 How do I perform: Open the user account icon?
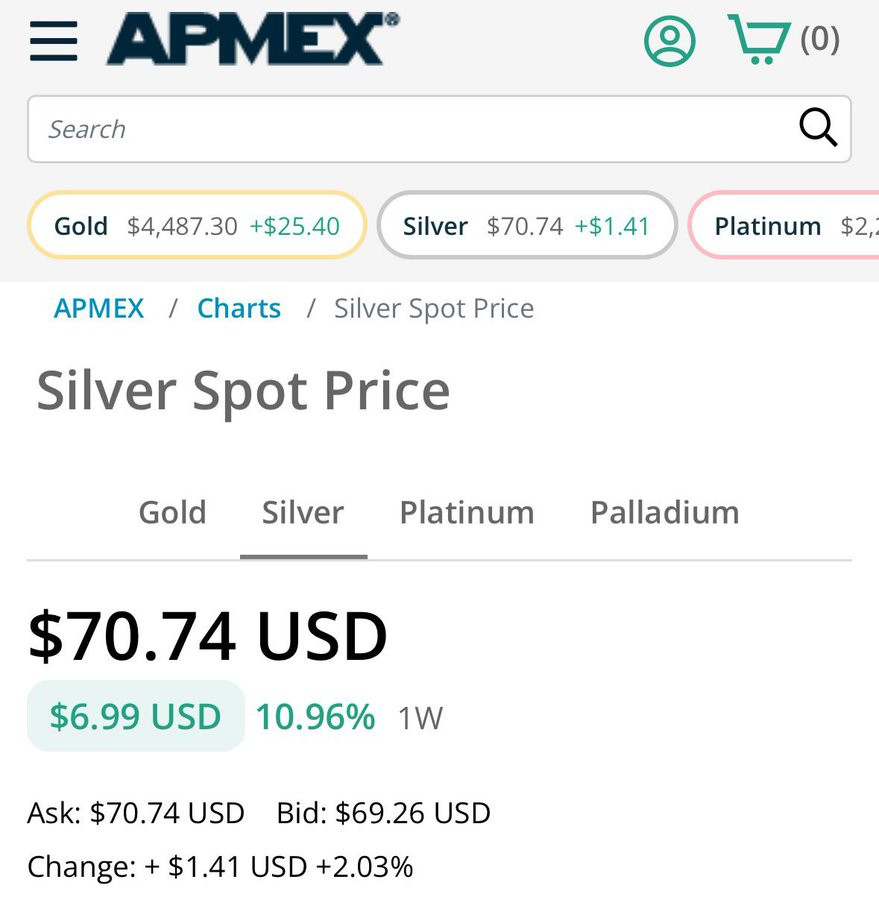pos(669,40)
